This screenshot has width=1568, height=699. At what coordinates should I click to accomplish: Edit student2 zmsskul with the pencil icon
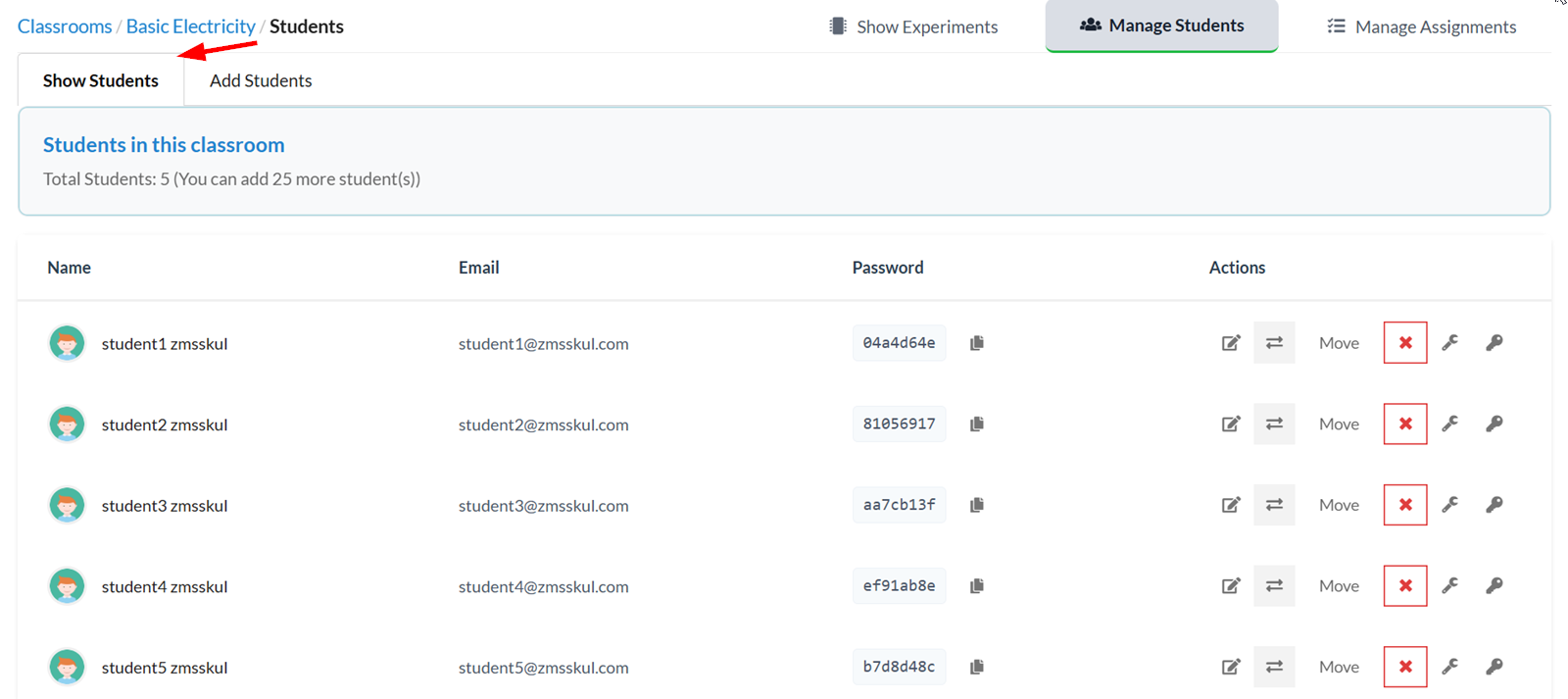pyautogui.click(x=1231, y=424)
